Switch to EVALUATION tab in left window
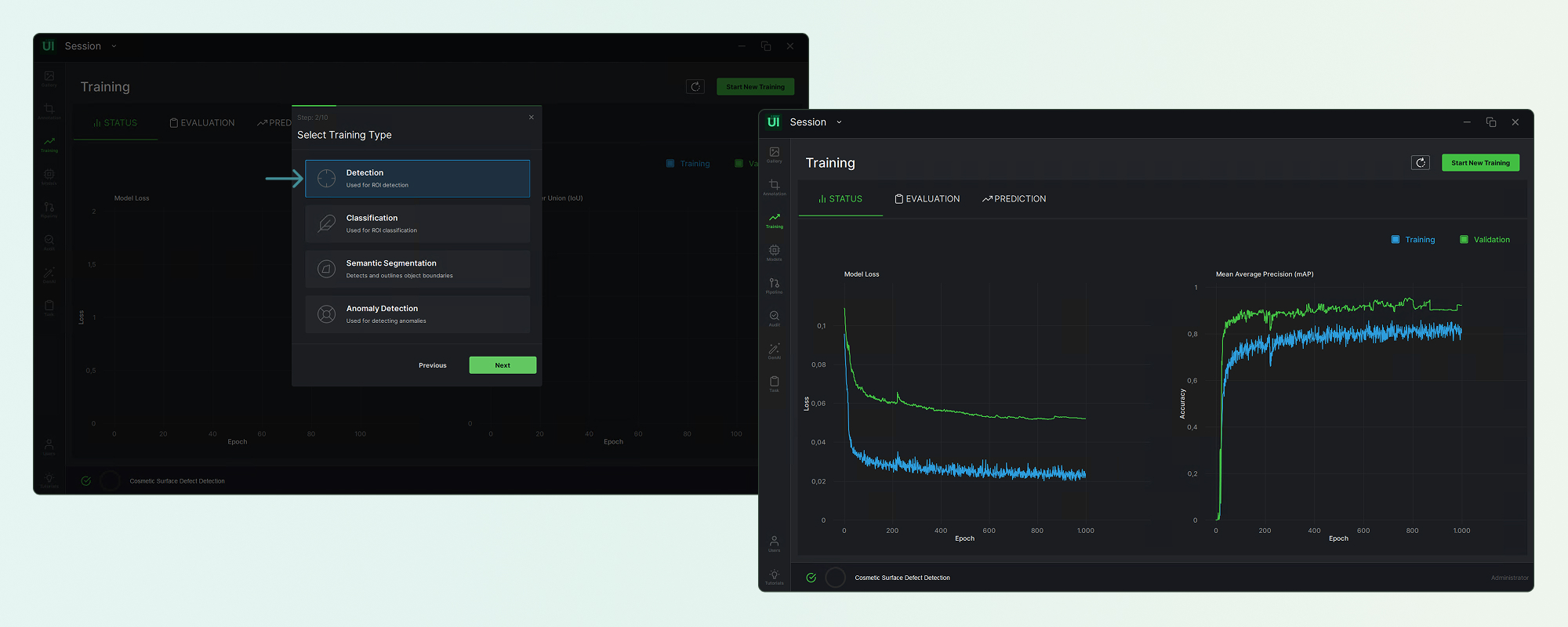This screenshot has width=1568, height=627. [x=202, y=123]
